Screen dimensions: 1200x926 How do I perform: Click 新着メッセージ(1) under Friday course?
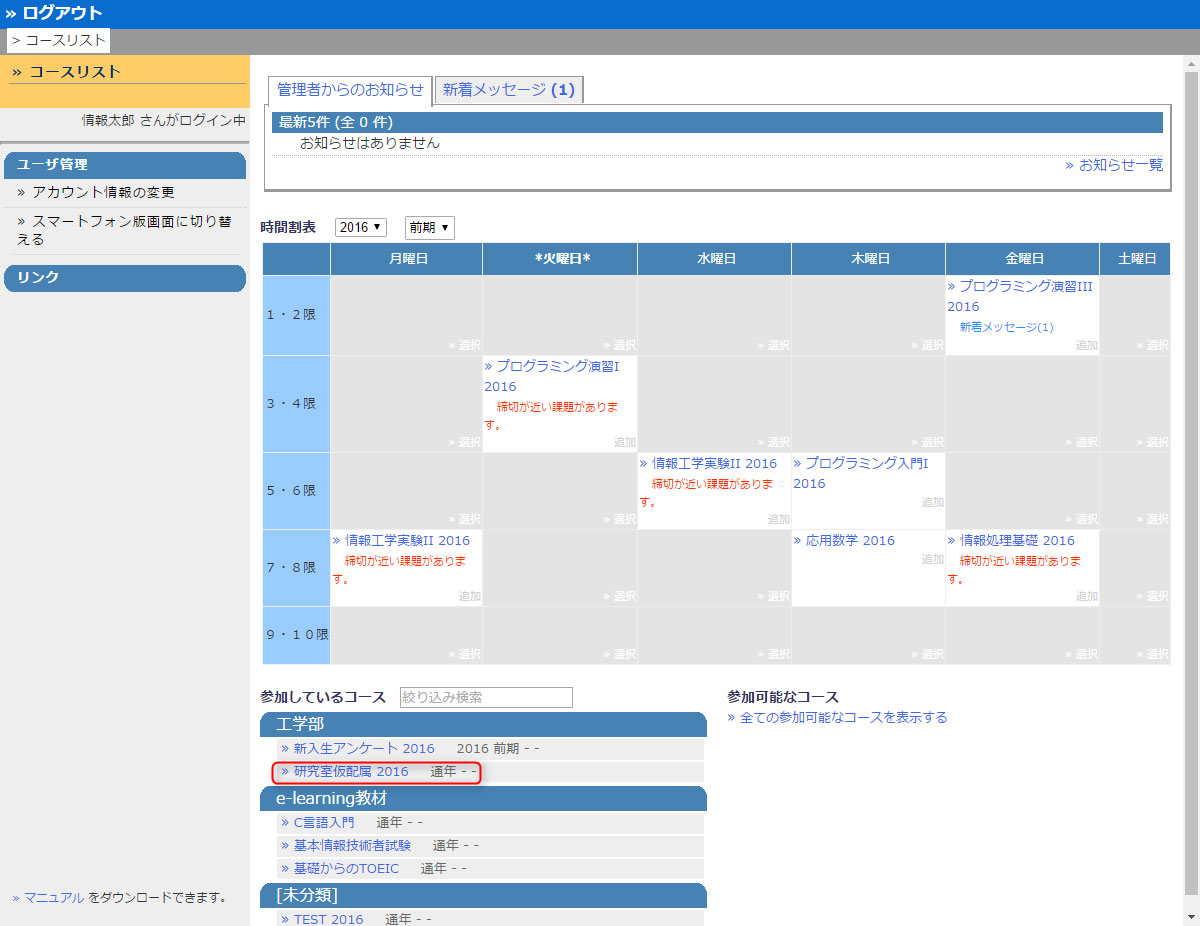1006,327
